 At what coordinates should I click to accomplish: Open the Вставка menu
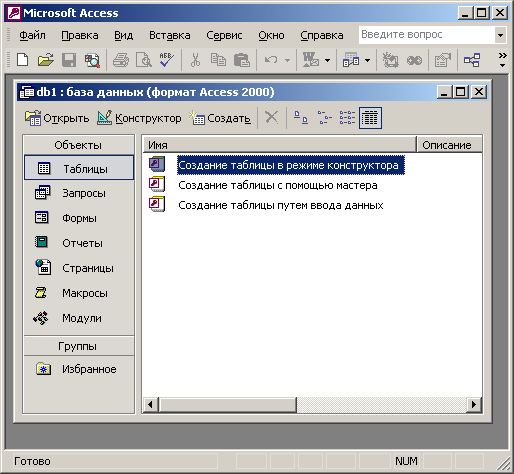pos(169,35)
